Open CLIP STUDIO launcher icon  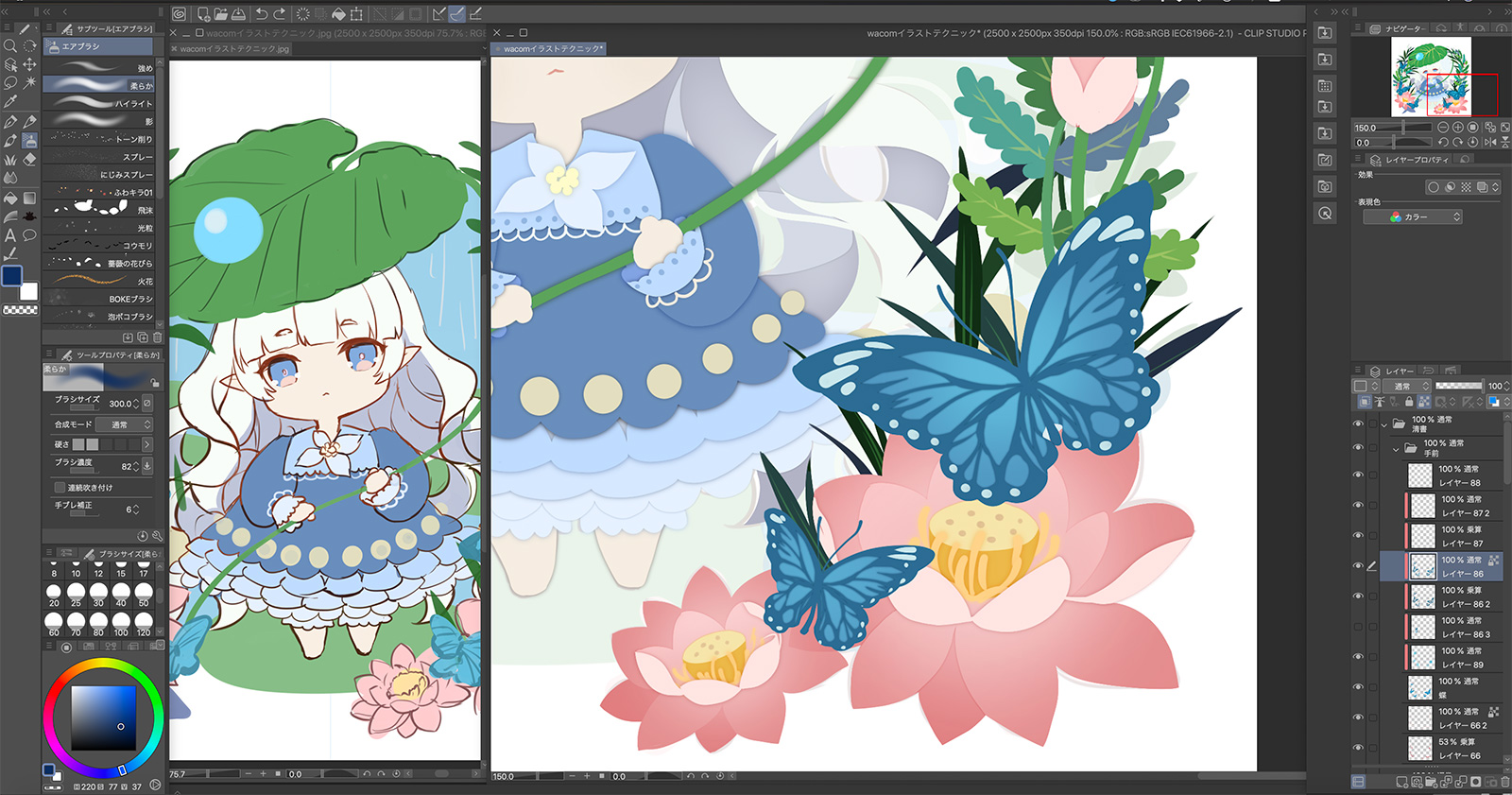(x=179, y=13)
